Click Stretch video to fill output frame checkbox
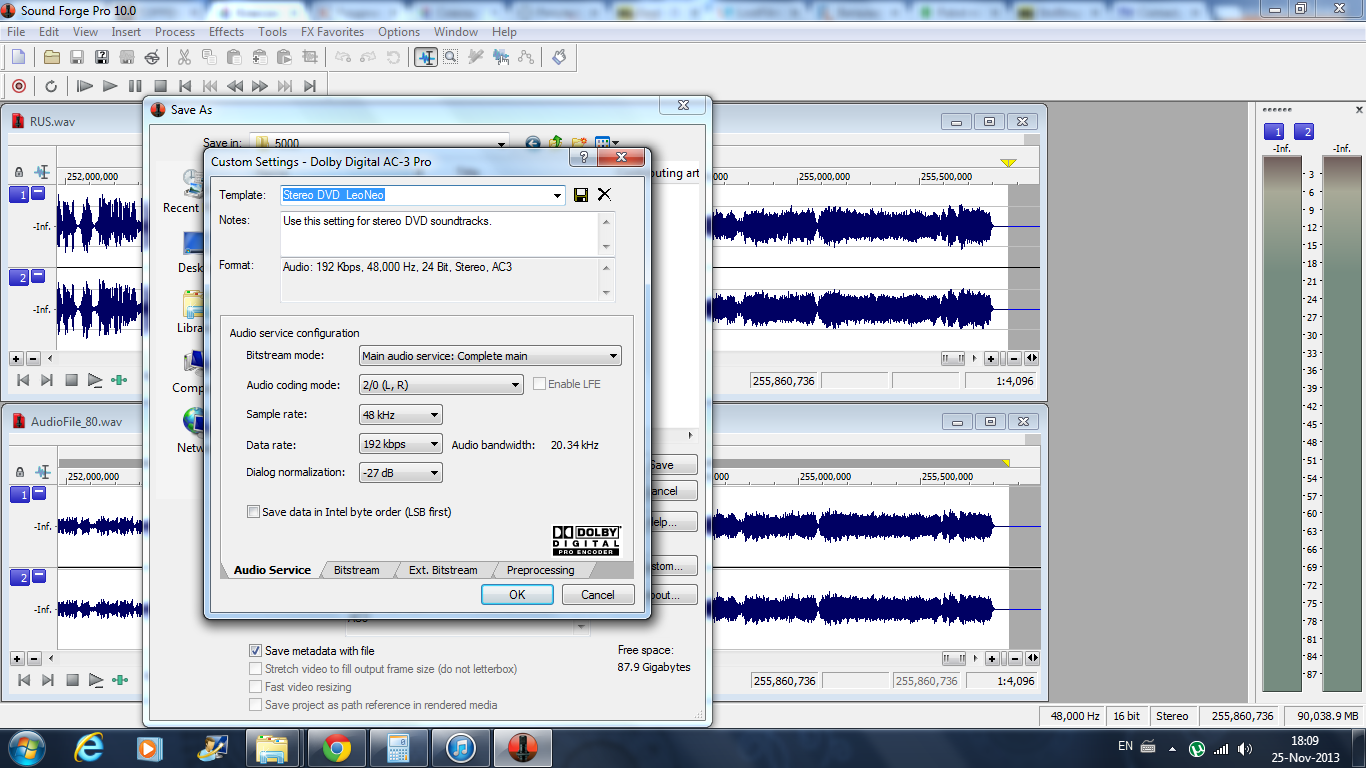 255,669
